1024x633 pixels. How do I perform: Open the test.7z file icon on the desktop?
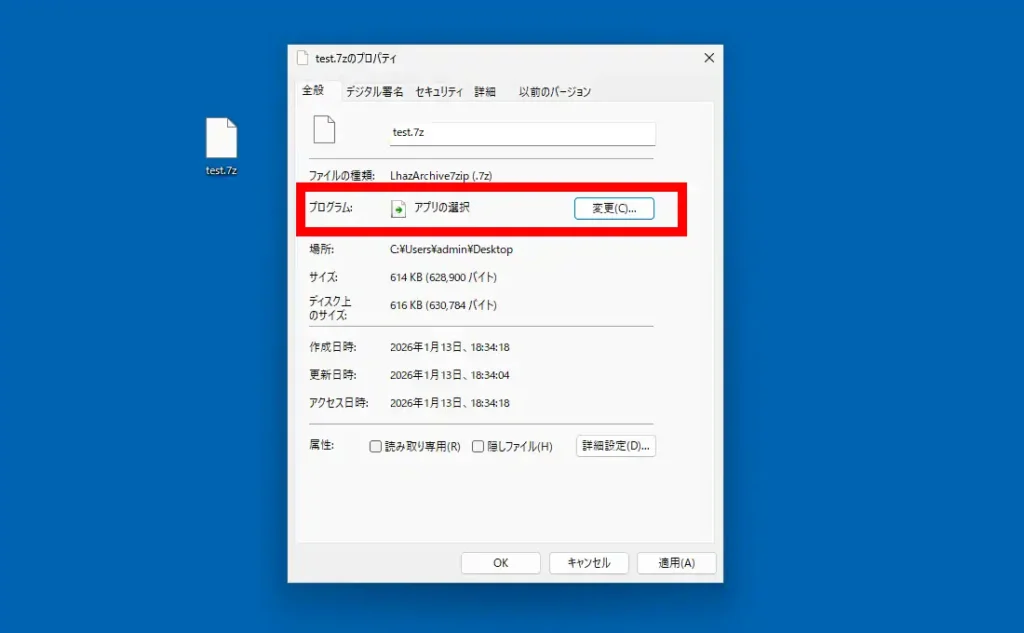coord(220,138)
